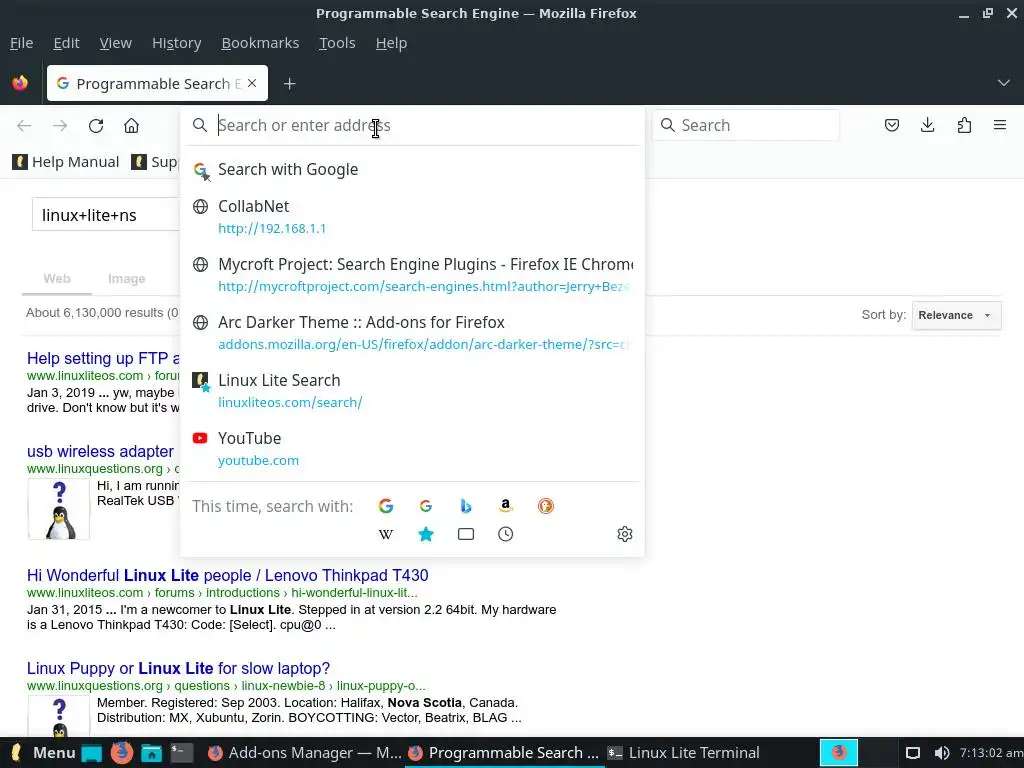Viewport: 1024px width, 768px height.
Task: Open usb wireless adapter result
Action: tap(101, 451)
